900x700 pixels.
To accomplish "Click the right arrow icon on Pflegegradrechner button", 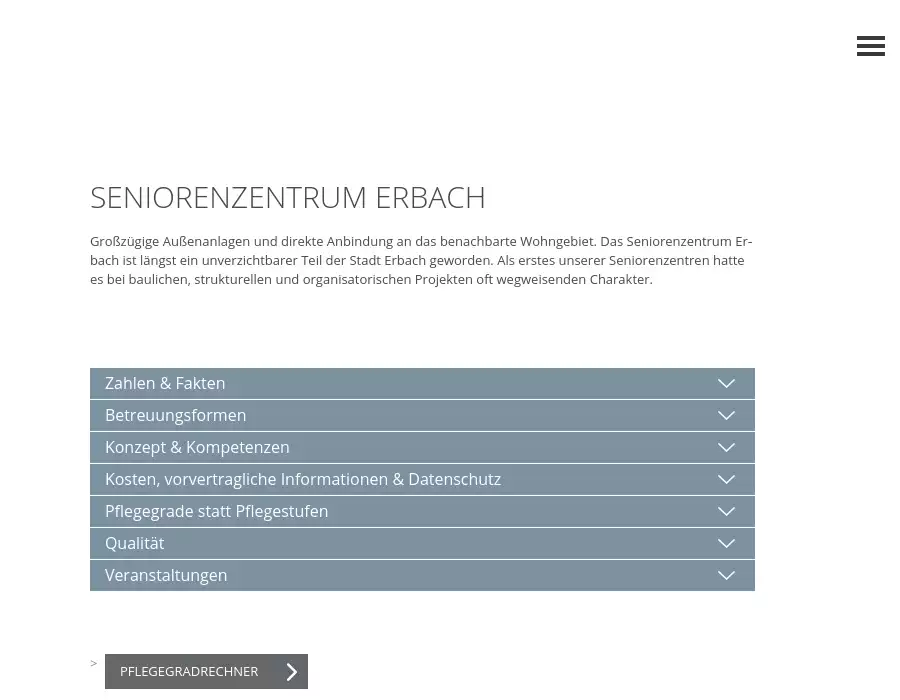I will (291, 672).
